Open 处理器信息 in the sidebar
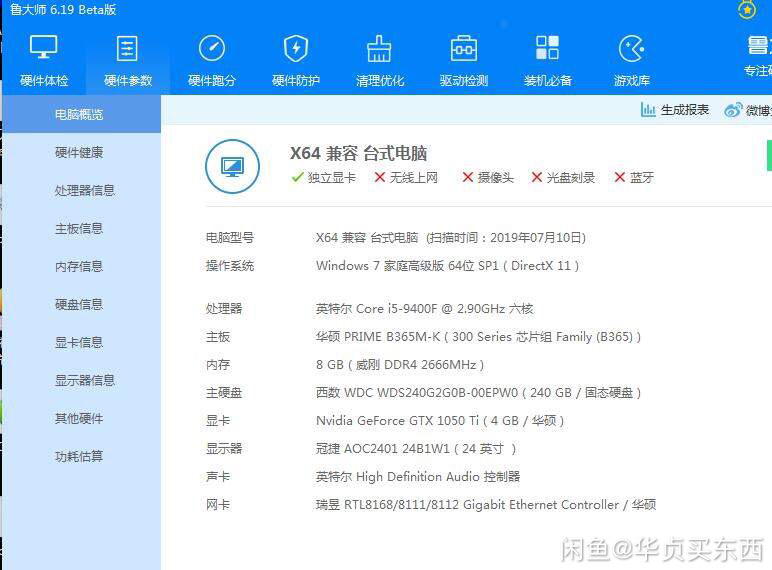This screenshot has height=570, width=772. point(85,190)
